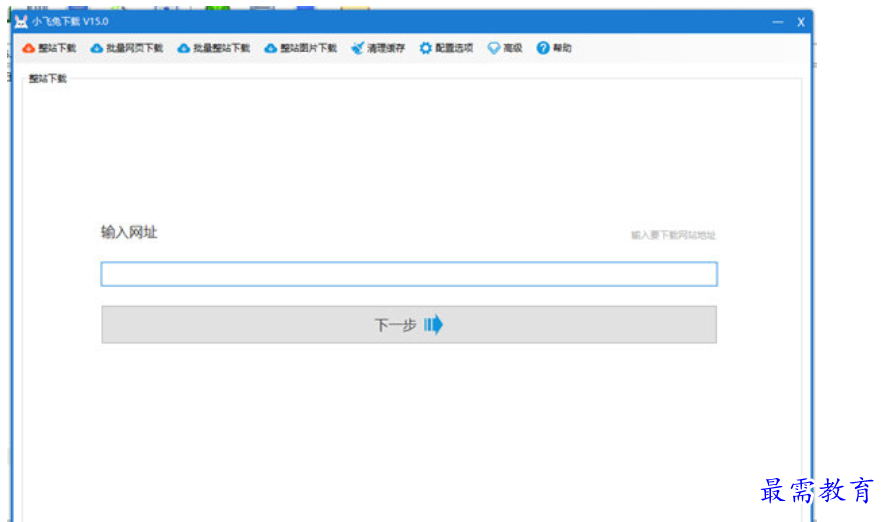Screen dimensions: 882x522
Task: Open 配置选项 via the gear icon
Action: pyautogui.click(x=426, y=48)
